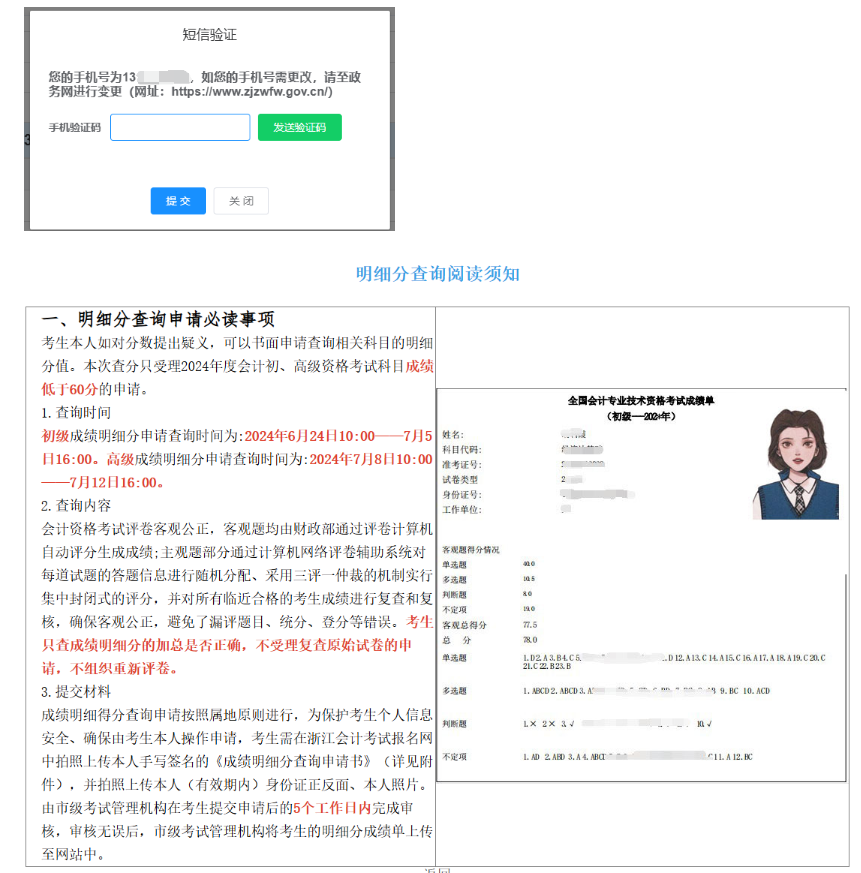
Task: Click the 1. 查询时间 subheading
Action: click(76, 413)
